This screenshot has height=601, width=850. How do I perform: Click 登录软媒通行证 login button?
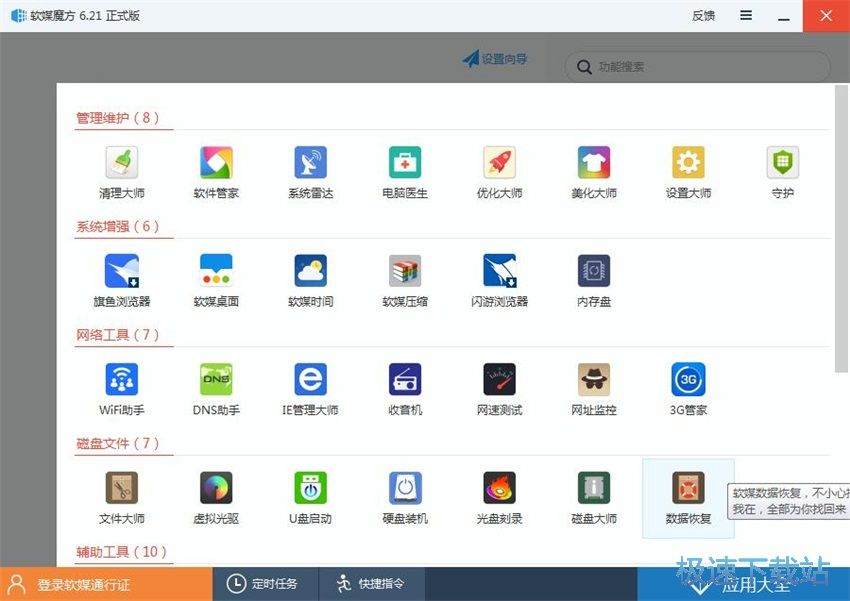click(106, 584)
